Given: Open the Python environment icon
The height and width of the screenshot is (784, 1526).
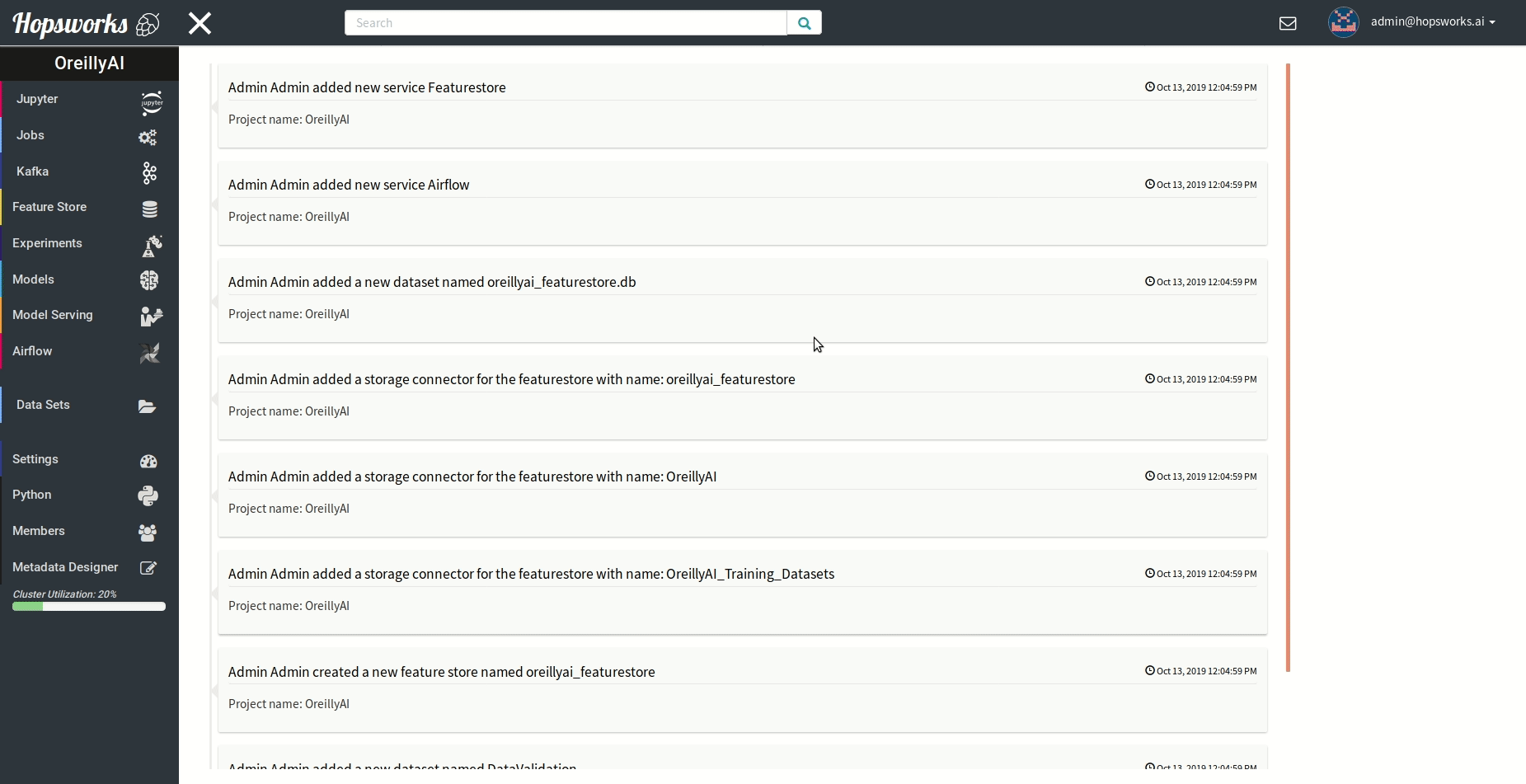Looking at the screenshot, I should click(x=148, y=495).
